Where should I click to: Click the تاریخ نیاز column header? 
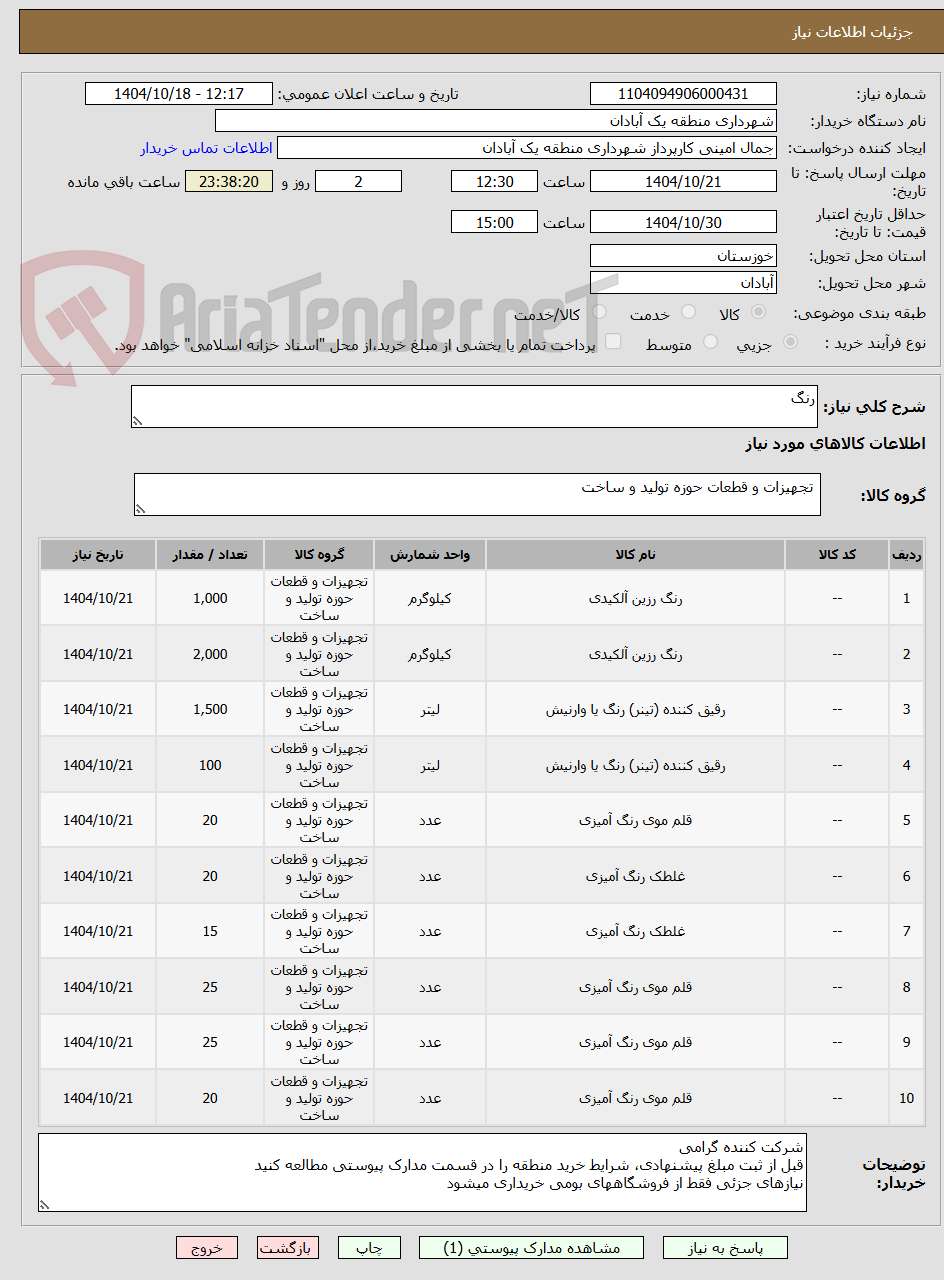[98, 554]
